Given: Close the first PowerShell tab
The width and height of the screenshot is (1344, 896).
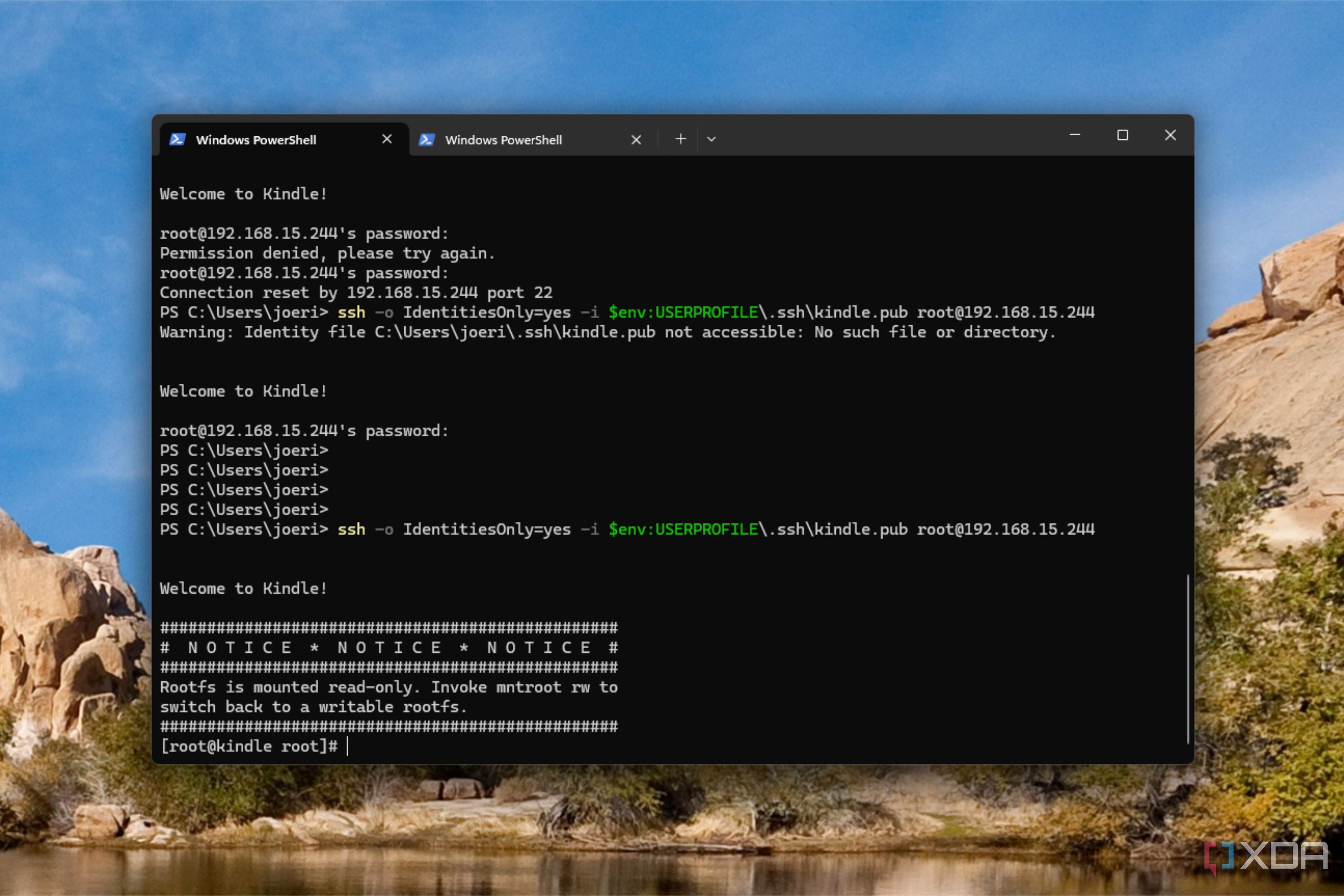Looking at the screenshot, I should coord(387,139).
